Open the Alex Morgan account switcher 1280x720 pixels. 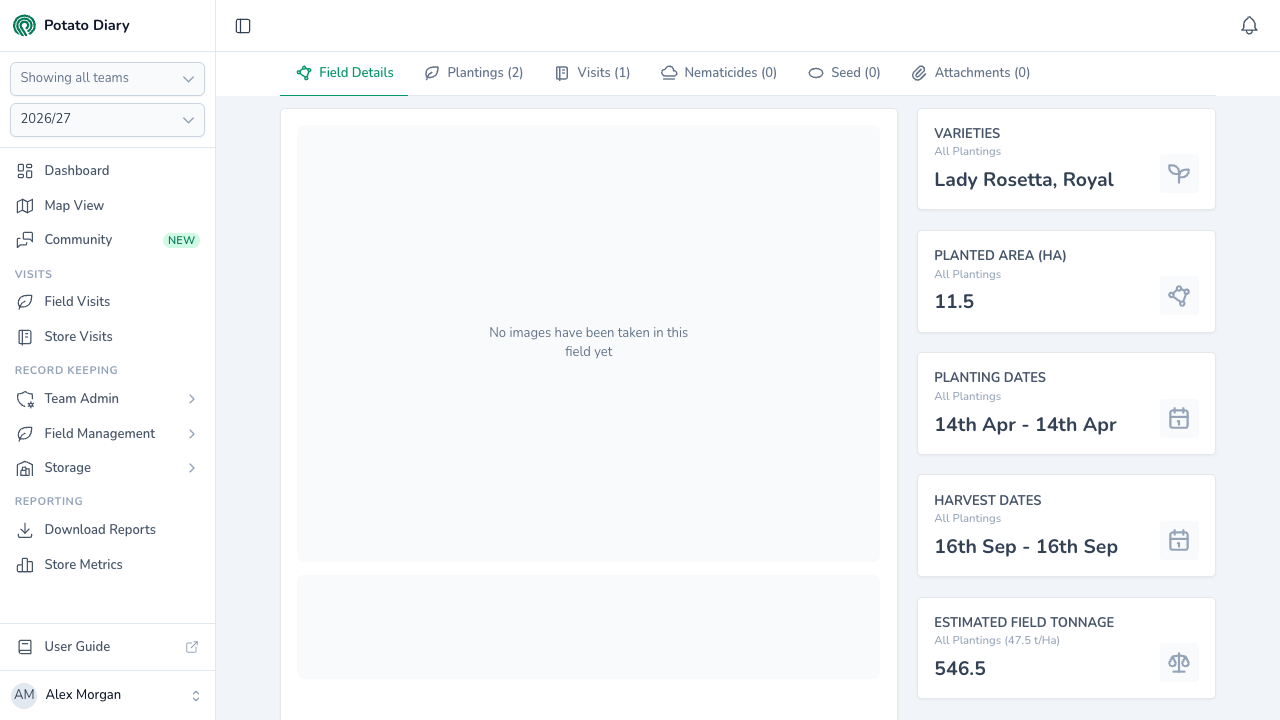[107, 695]
